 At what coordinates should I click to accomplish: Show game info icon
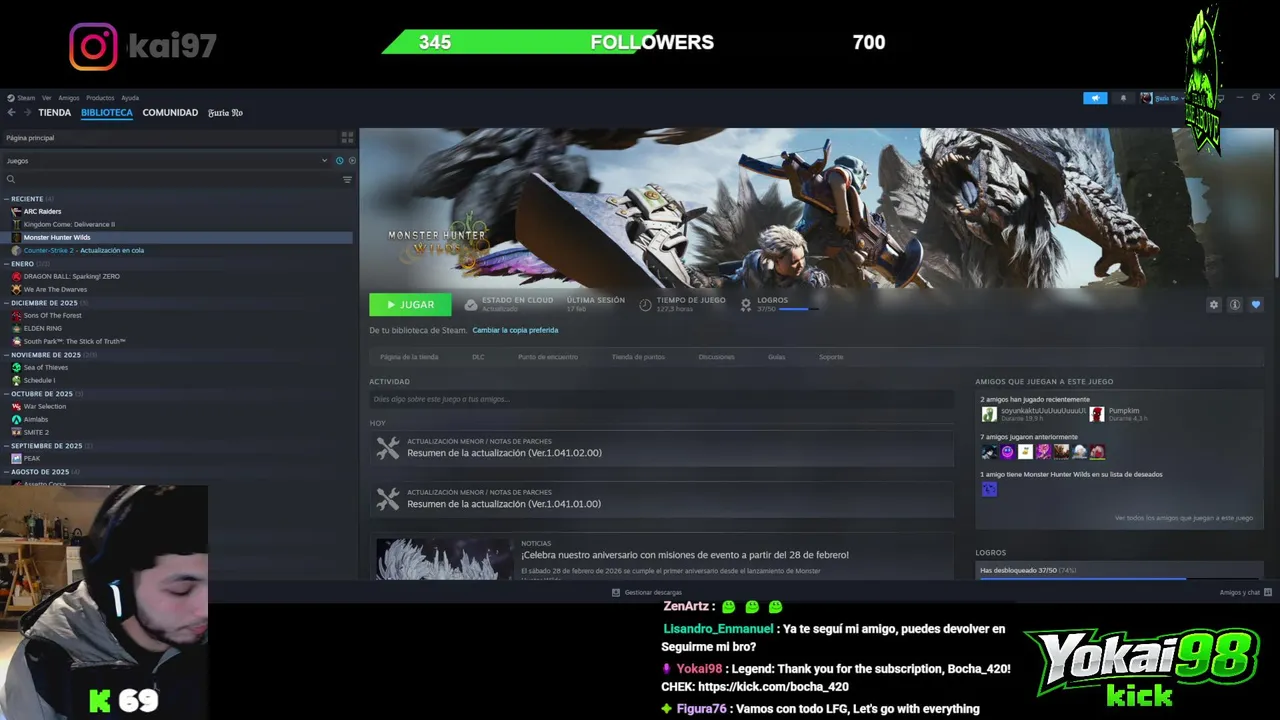click(1235, 305)
